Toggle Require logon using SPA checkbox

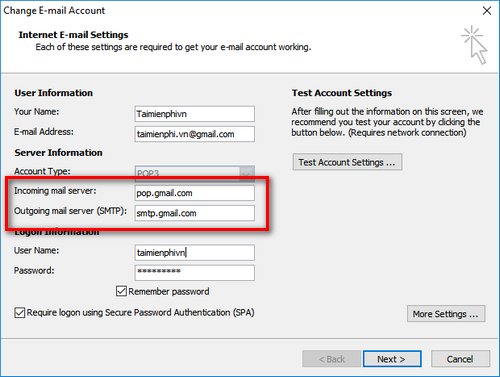coord(20,313)
